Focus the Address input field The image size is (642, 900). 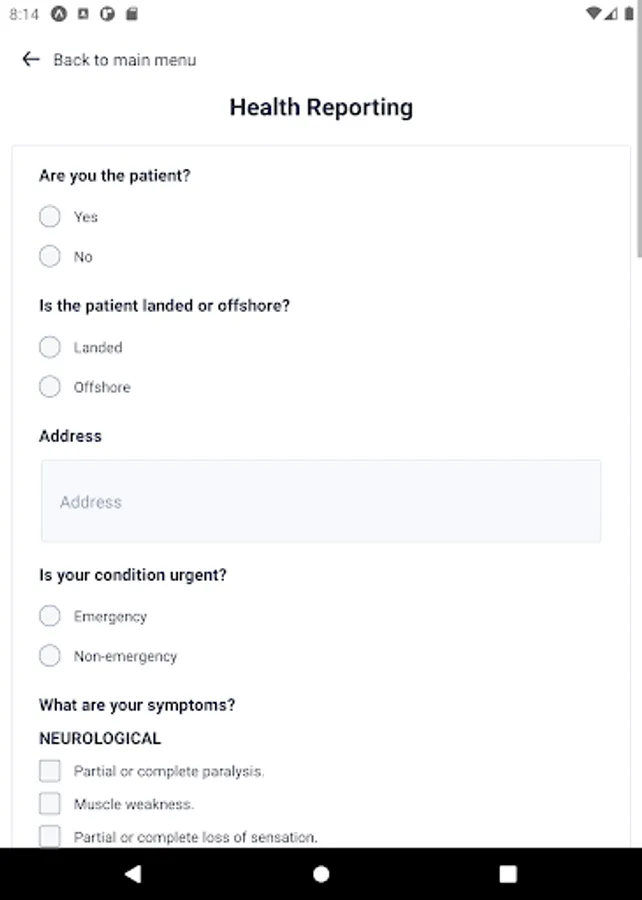tap(321, 502)
